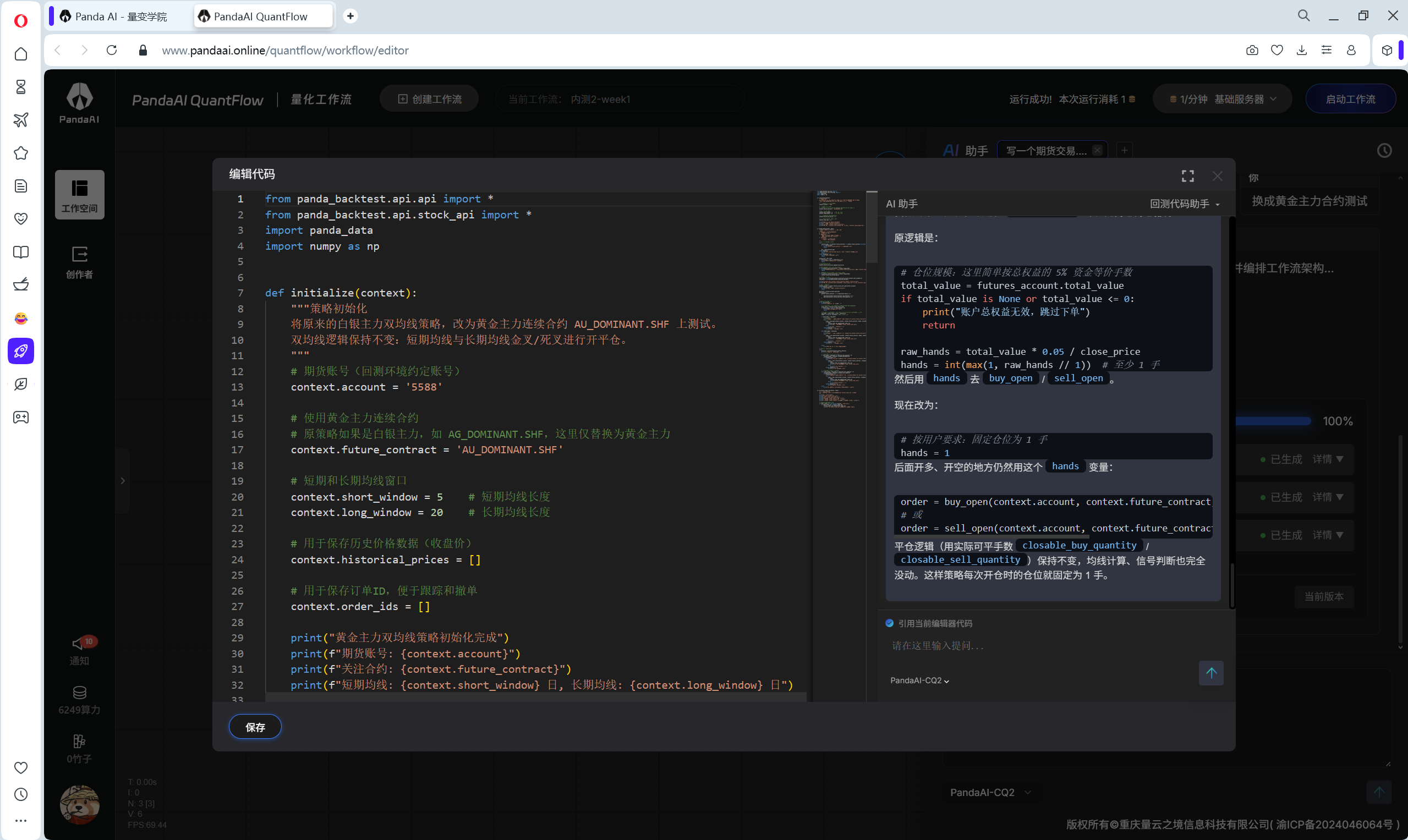Toggle fullscreen for the code editor dialog
This screenshot has width=1408, height=840.
[x=1188, y=176]
